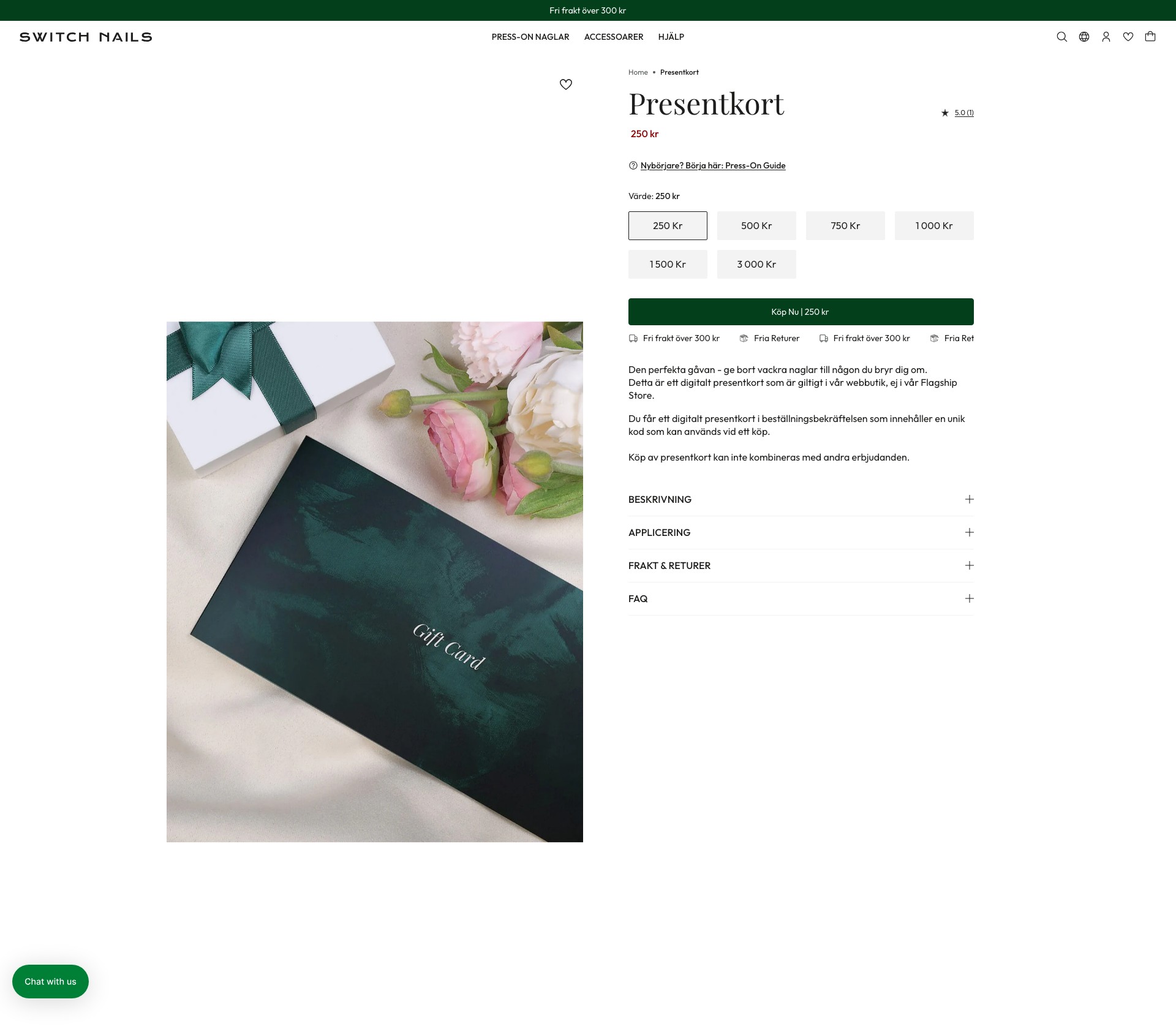This screenshot has height=1029, width=1176.
Task: Select the 500 Kr value option
Action: (x=756, y=225)
